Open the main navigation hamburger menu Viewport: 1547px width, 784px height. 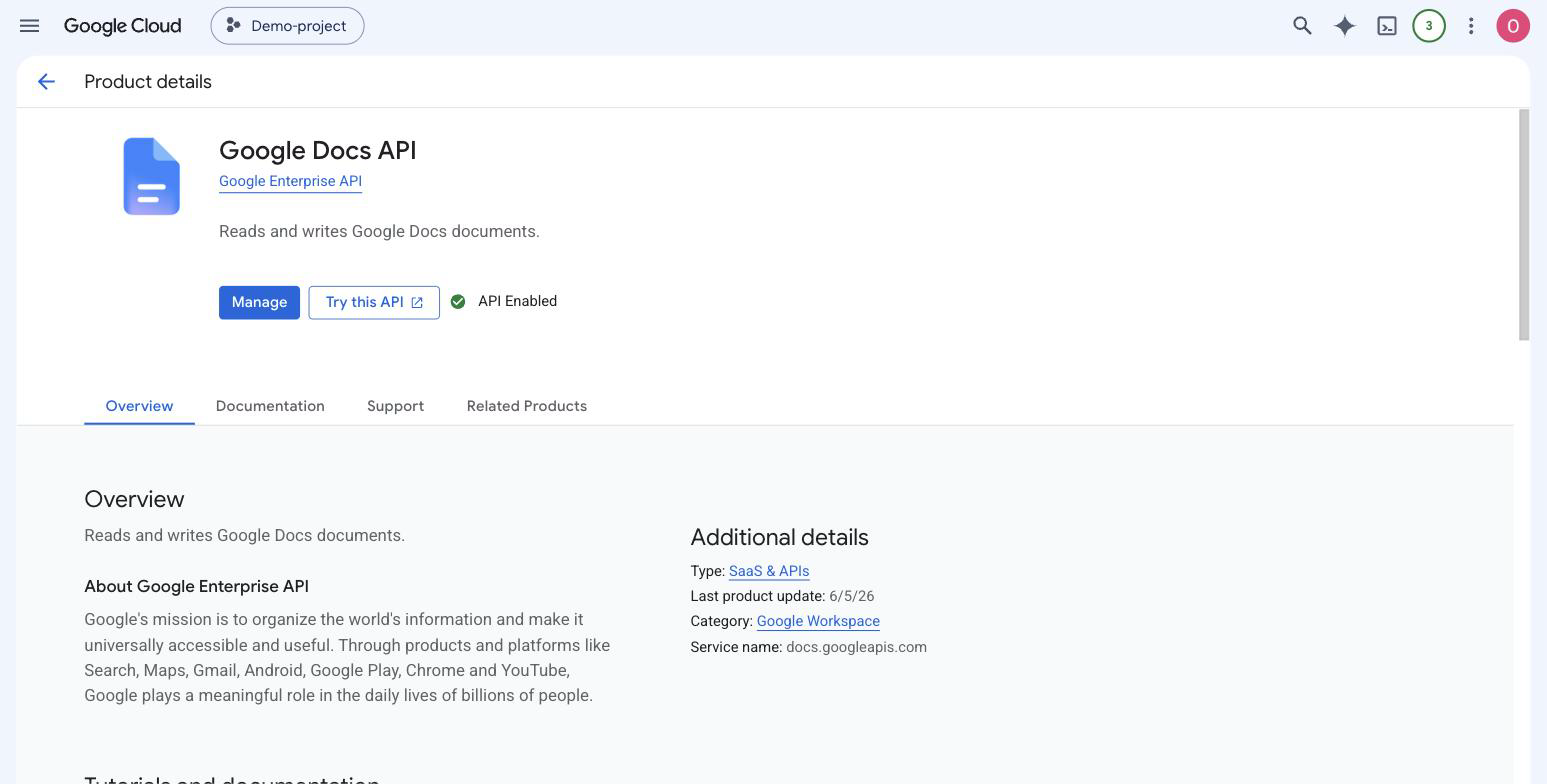[29, 26]
